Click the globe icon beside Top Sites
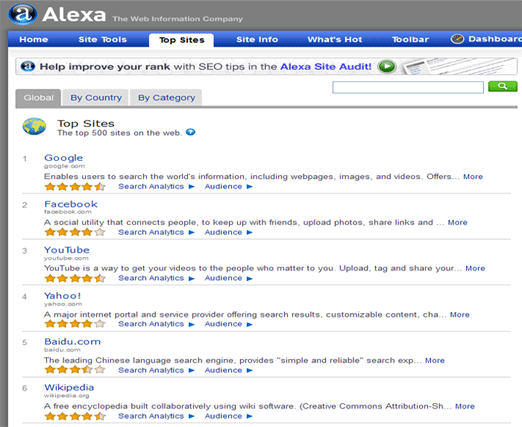522x427 pixels. 34,126
